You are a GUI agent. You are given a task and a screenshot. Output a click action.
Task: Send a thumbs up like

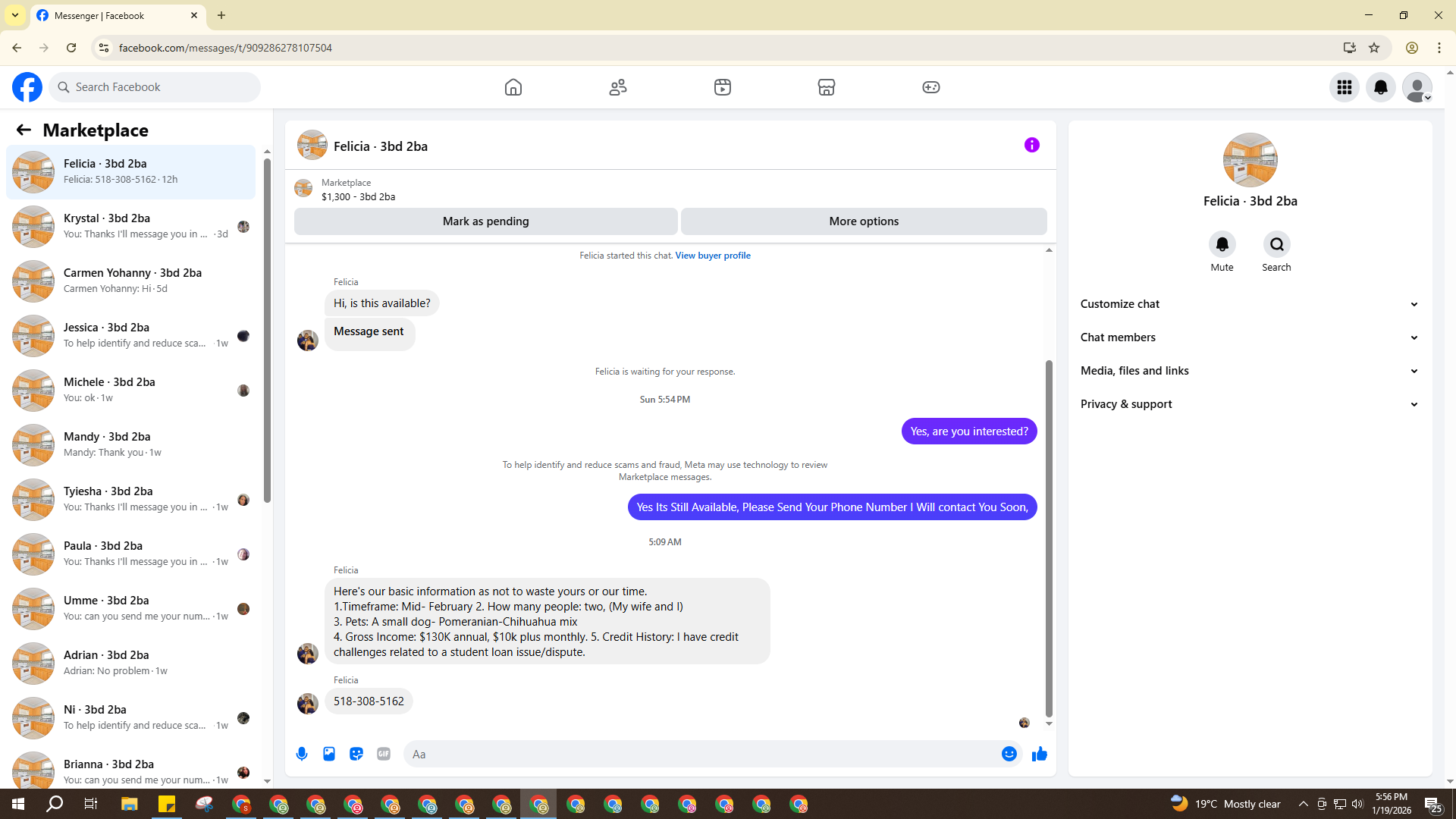(x=1039, y=754)
